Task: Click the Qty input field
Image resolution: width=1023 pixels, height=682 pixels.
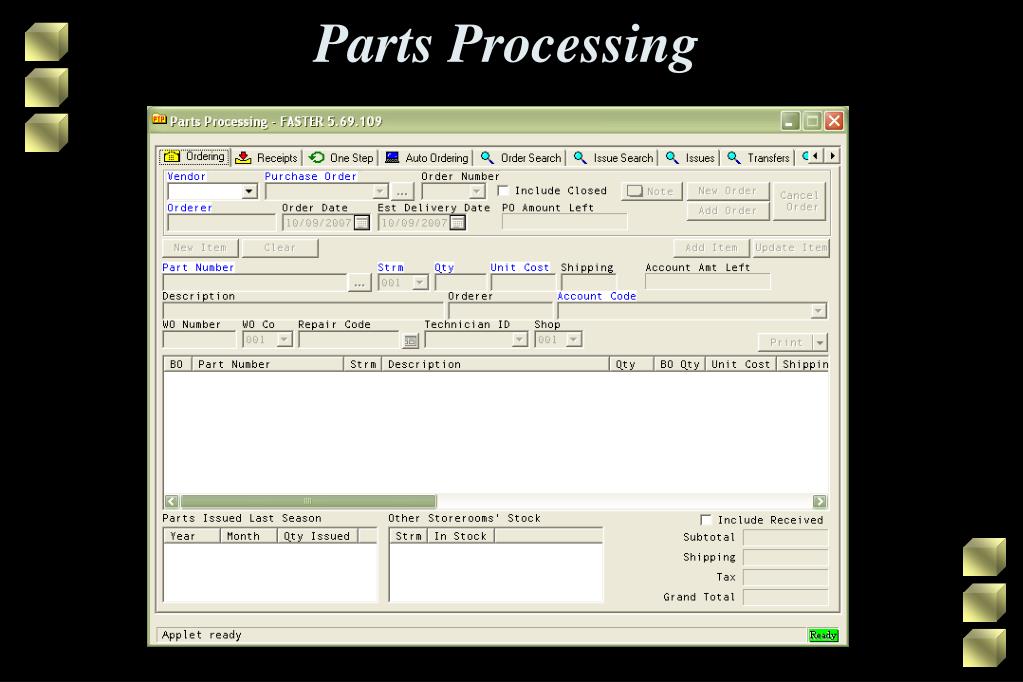Action: (460, 283)
